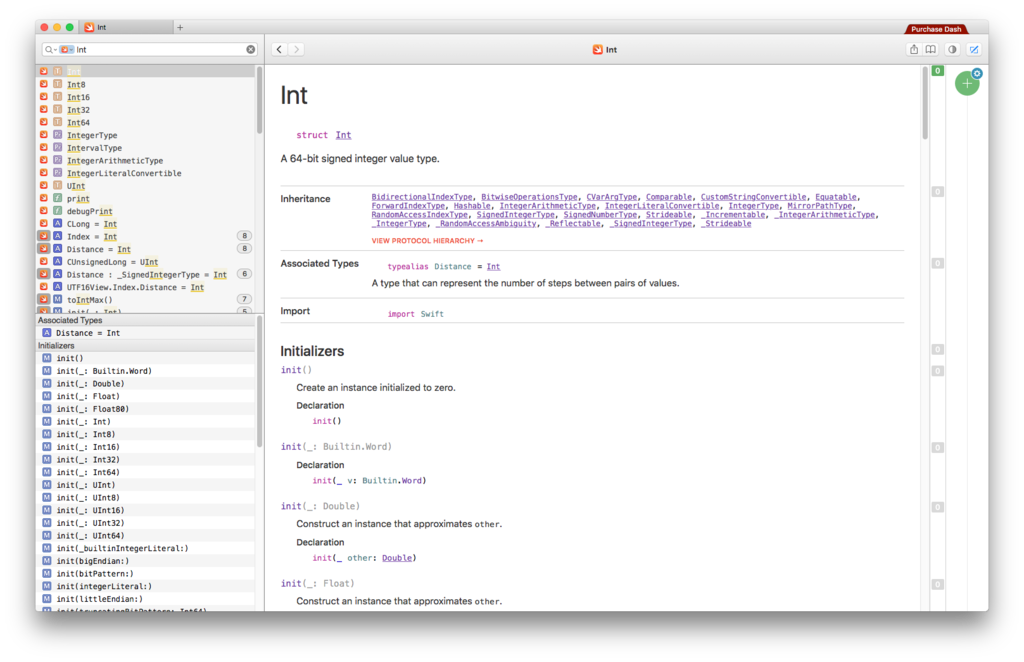This screenshot has height=662, width=1024.
Task: Open the blue gear annotation settings
Action: click(977, 73)
